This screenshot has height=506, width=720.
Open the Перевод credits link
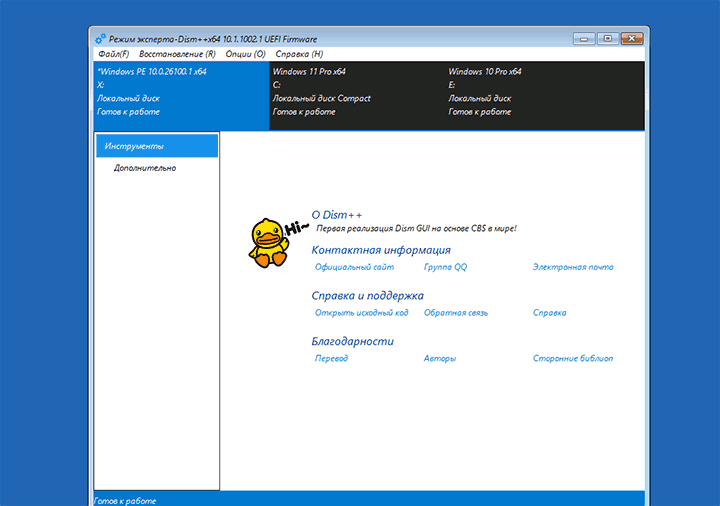pos(331,358)
